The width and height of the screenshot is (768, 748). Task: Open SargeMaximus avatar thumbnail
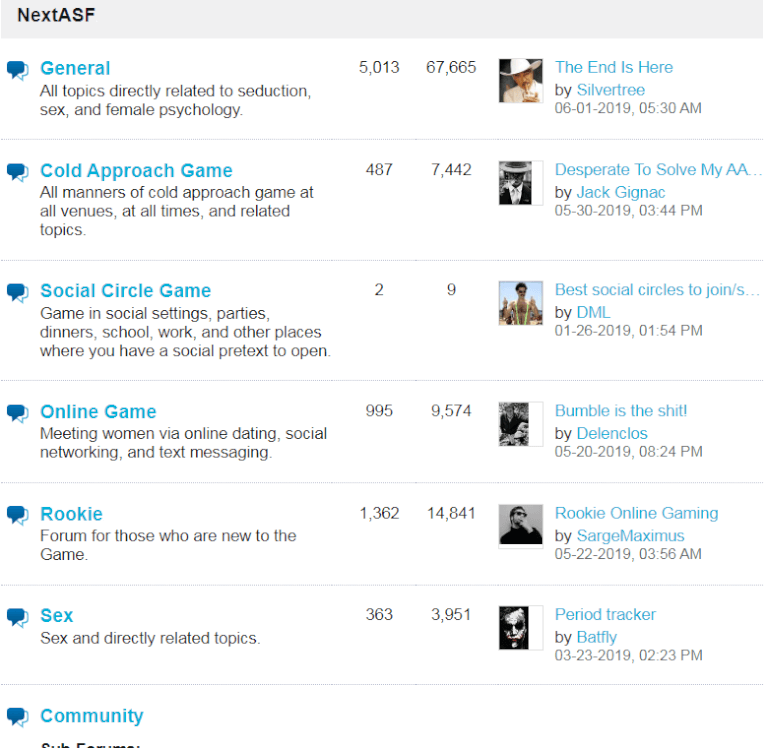point(520,525)
